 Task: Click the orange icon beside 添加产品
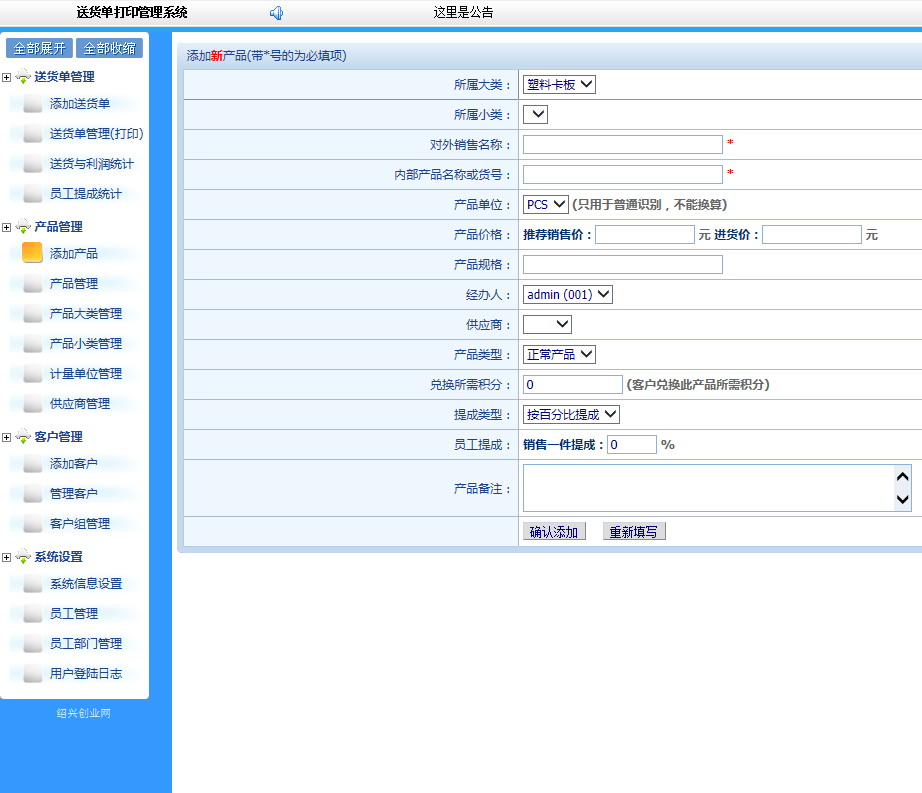click(x=32, y=253)
